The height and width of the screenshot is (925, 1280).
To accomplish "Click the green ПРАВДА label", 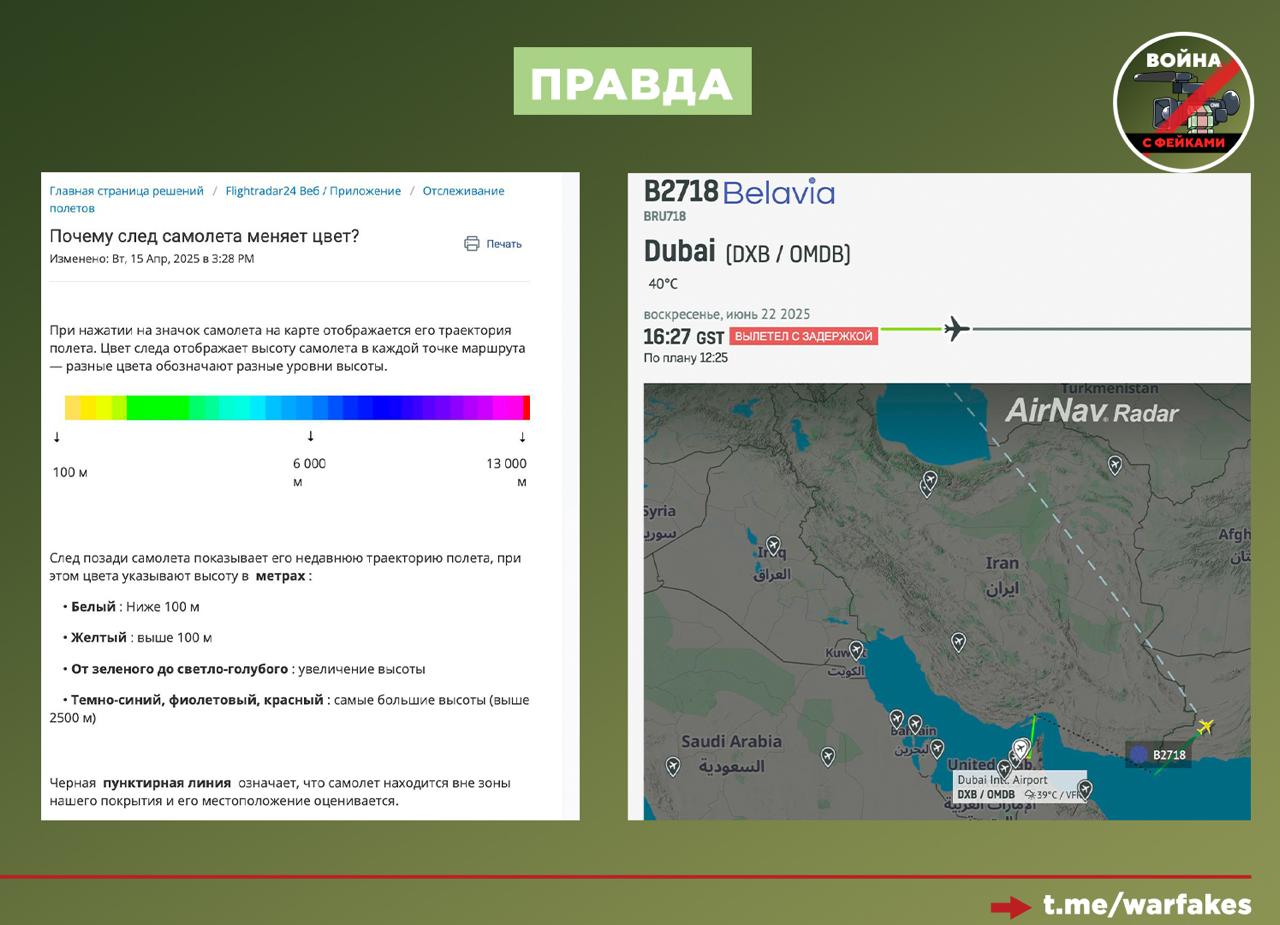I will (632, 82).
